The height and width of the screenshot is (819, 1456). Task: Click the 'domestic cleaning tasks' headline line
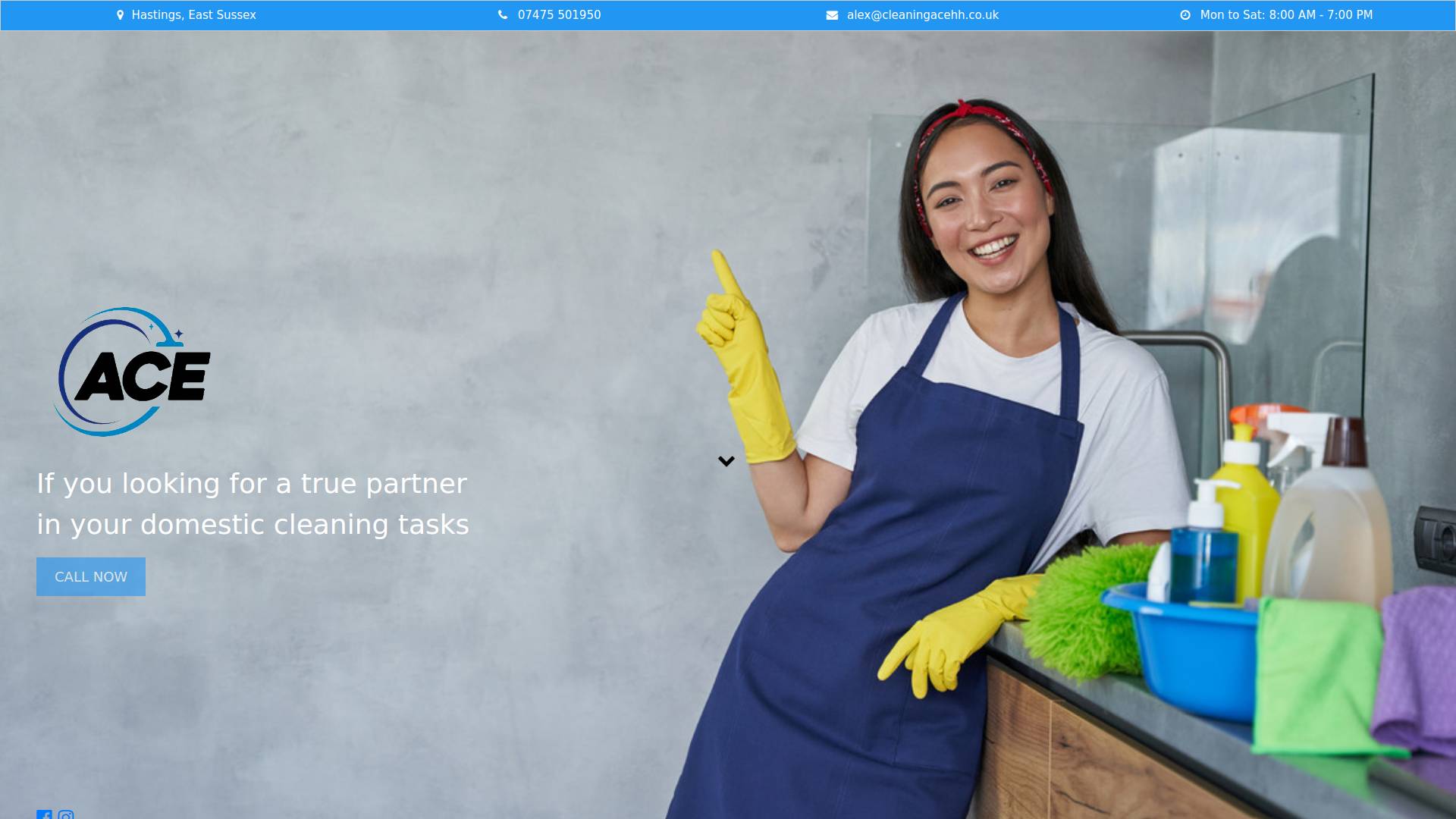253,525
